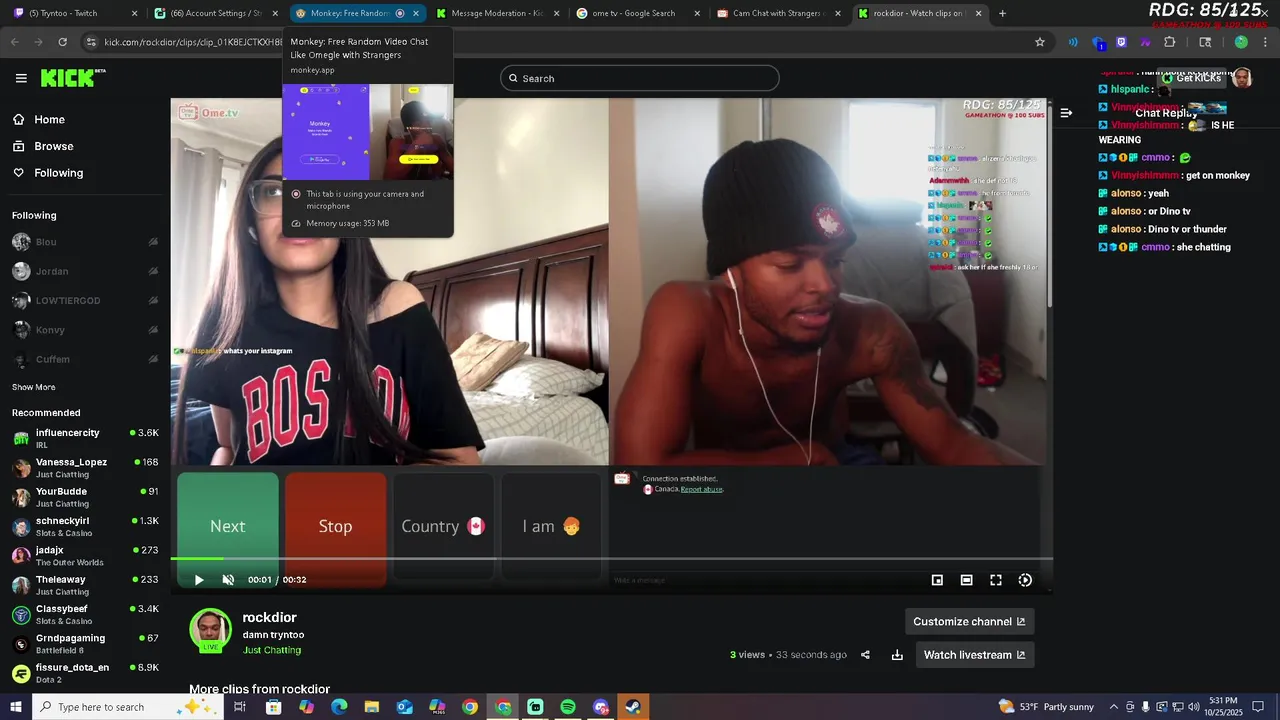Open the 7TV extension icon
The width and height of the screenshot is (1280, 720).
(1145, 42)
